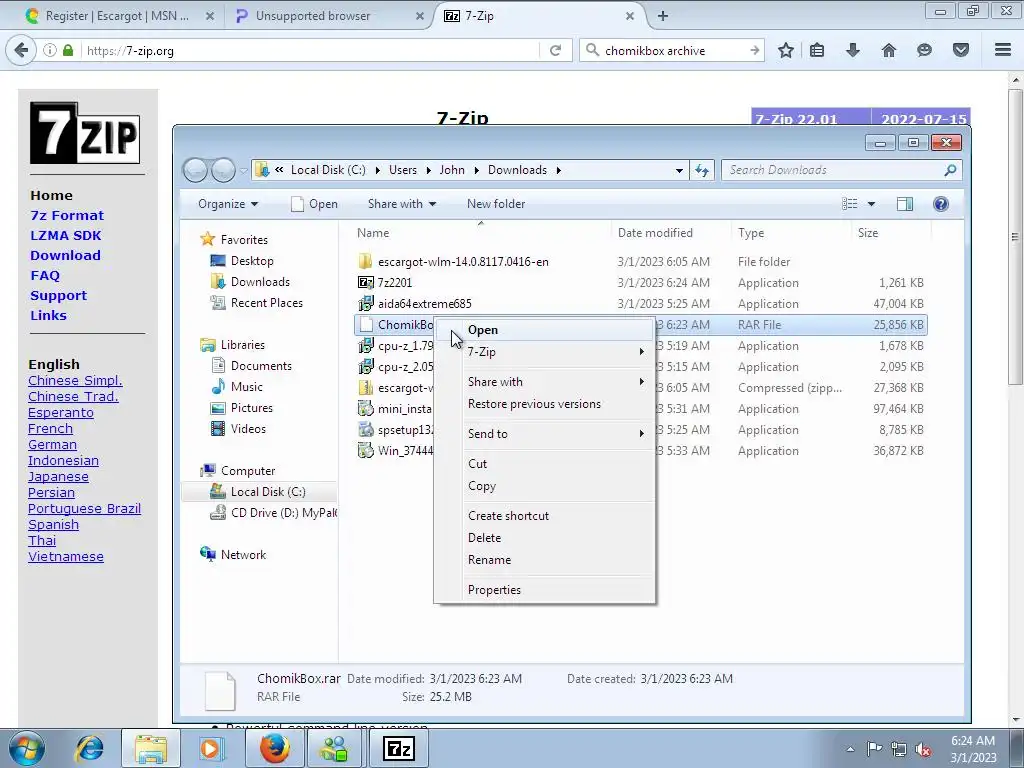This screenshot has height=768, width=1024.
Task: Click the Search Downloads field
Action: [x=841, y=170]
